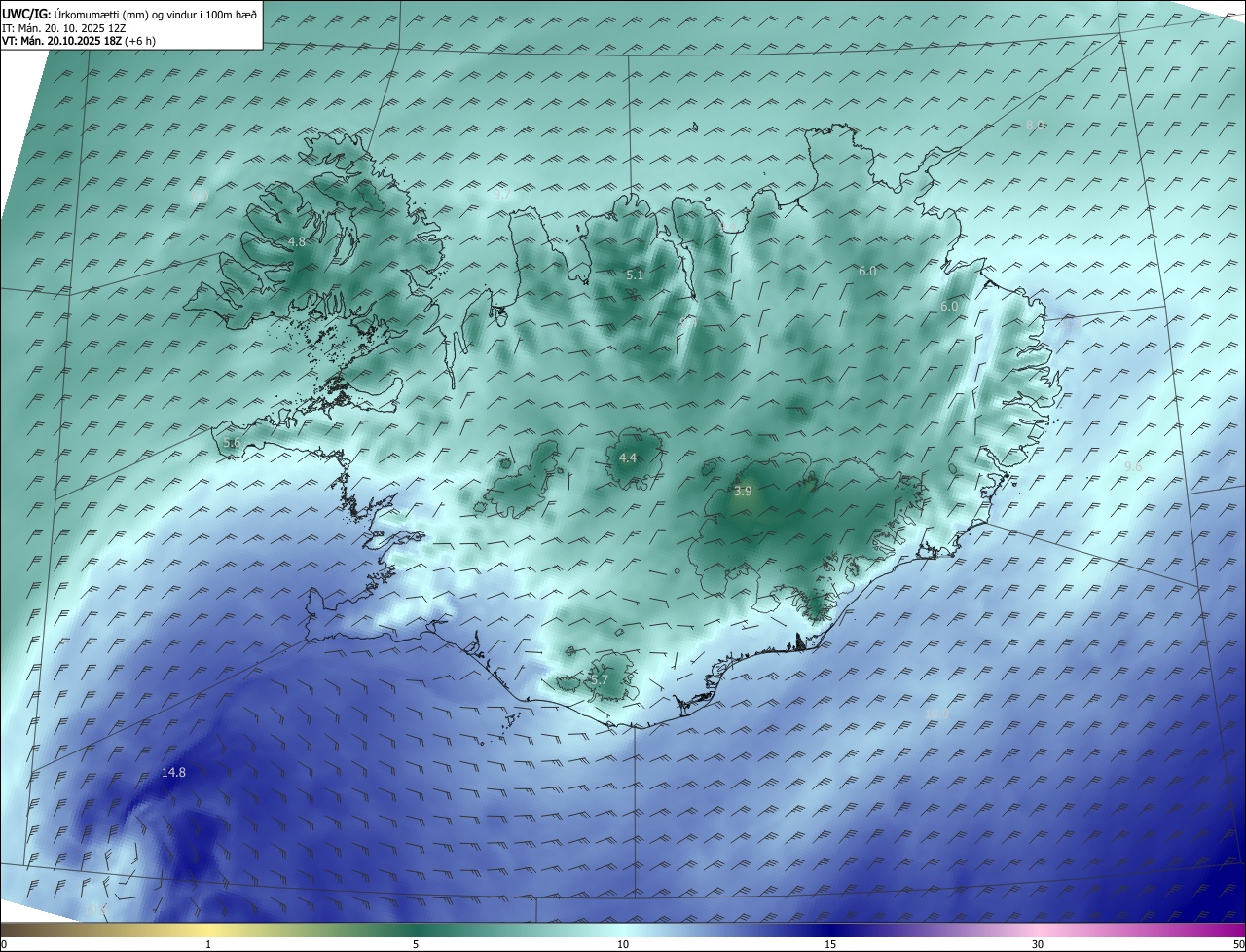
Task: Click the colorbar tick label 15
Action: (830, 944)
